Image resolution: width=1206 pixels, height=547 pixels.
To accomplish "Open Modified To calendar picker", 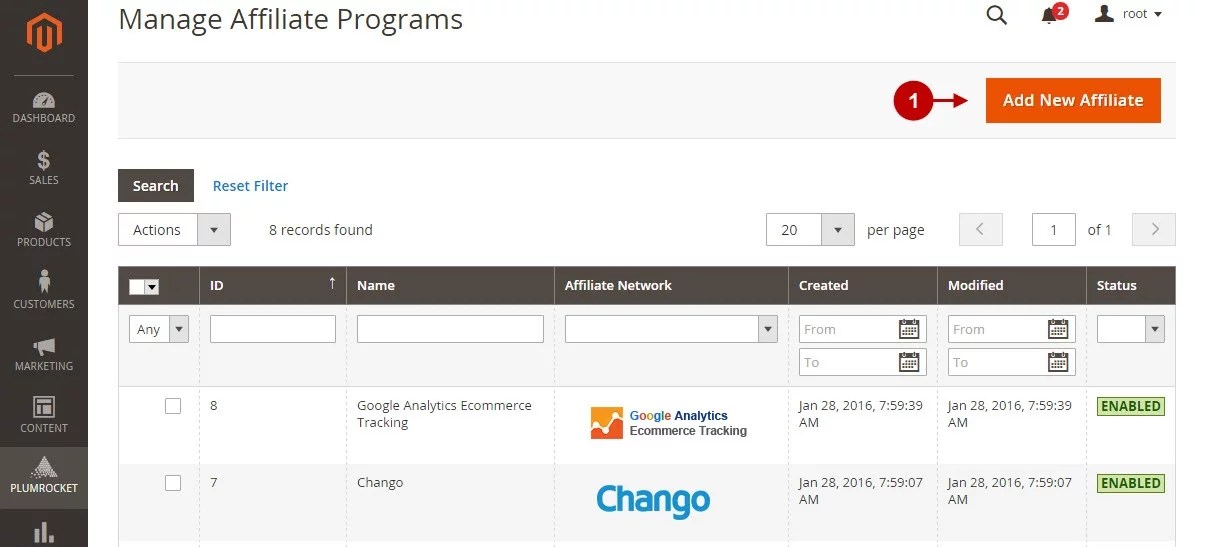I will [1058, 362].
